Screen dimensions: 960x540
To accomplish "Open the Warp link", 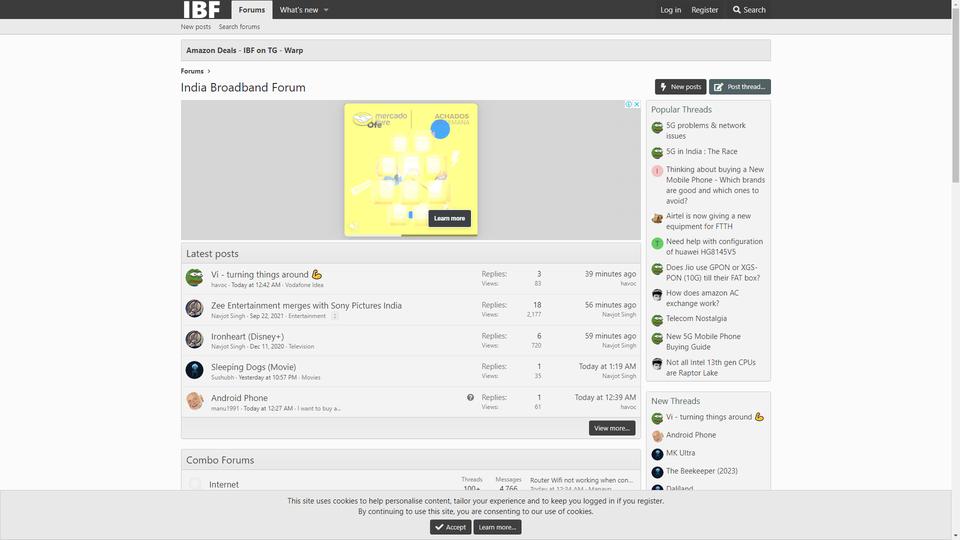I will pos(293,50).
